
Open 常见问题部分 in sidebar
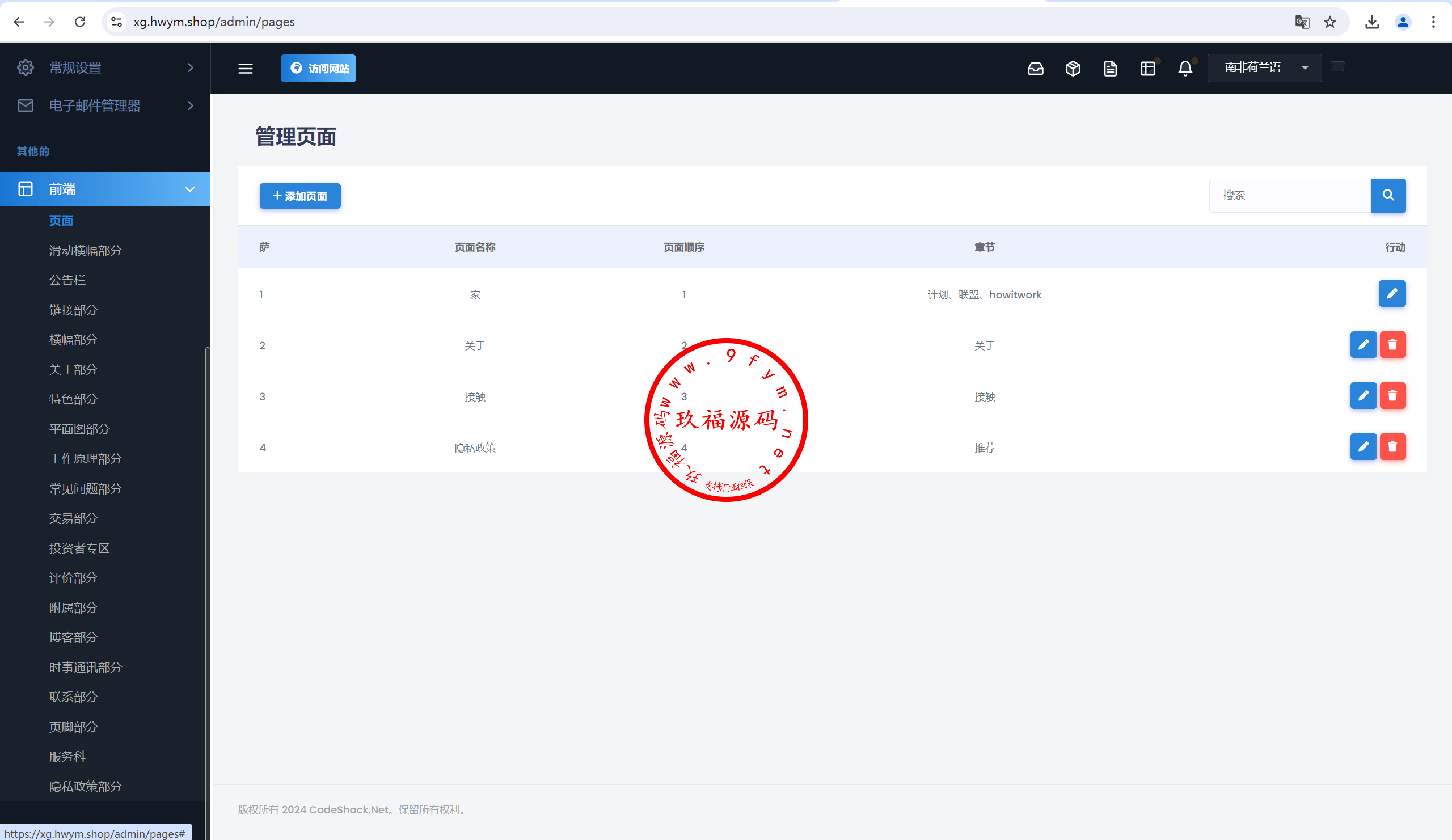[85, 488]
